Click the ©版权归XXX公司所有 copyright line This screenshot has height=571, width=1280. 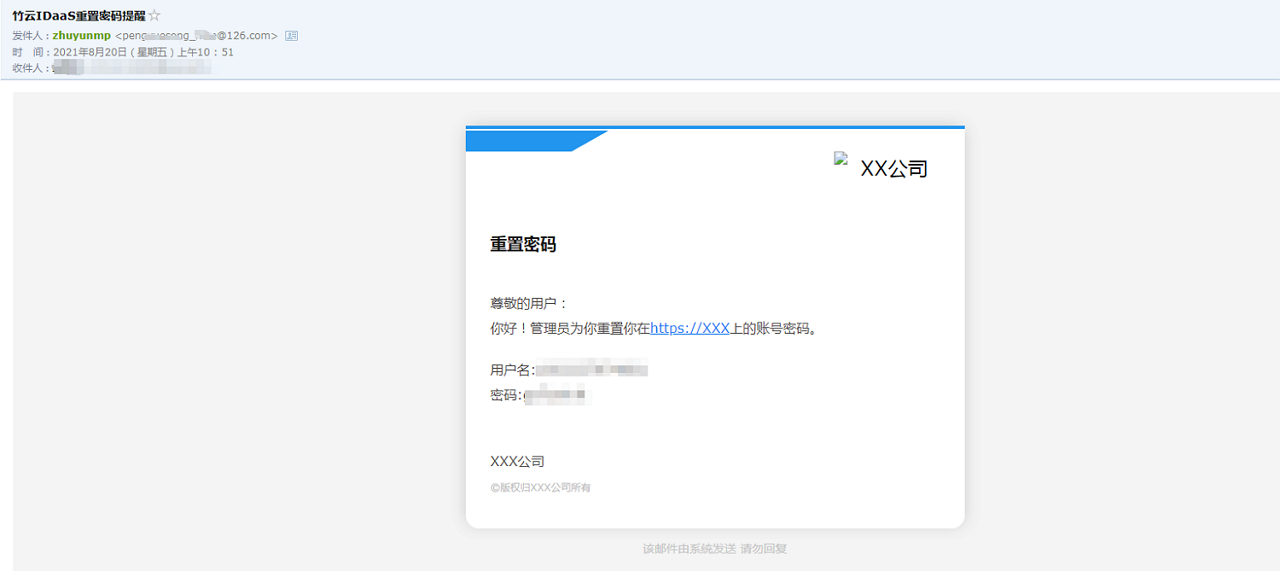(x=540, y=488)
